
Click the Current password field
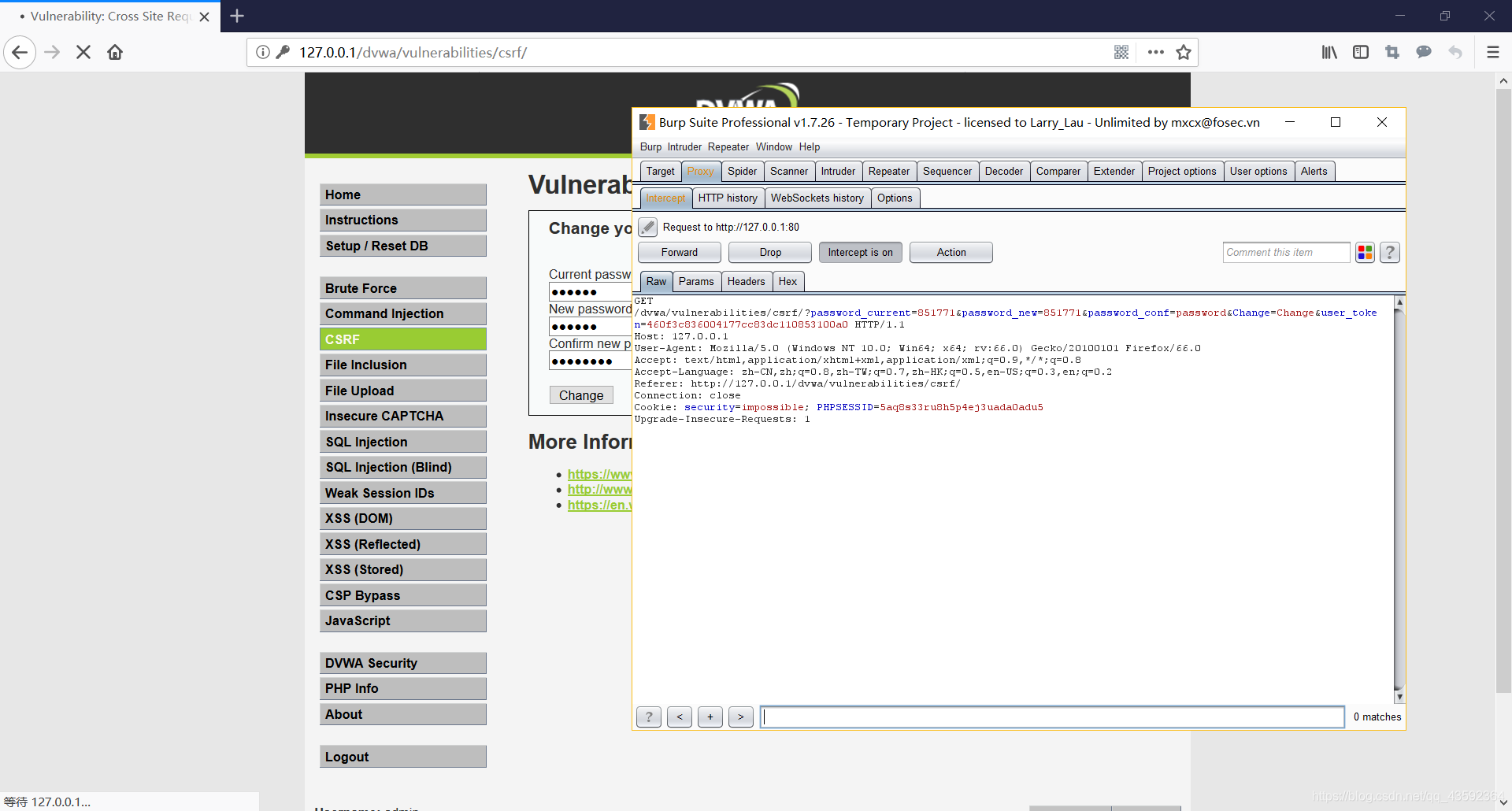click(x=590, y=292)
